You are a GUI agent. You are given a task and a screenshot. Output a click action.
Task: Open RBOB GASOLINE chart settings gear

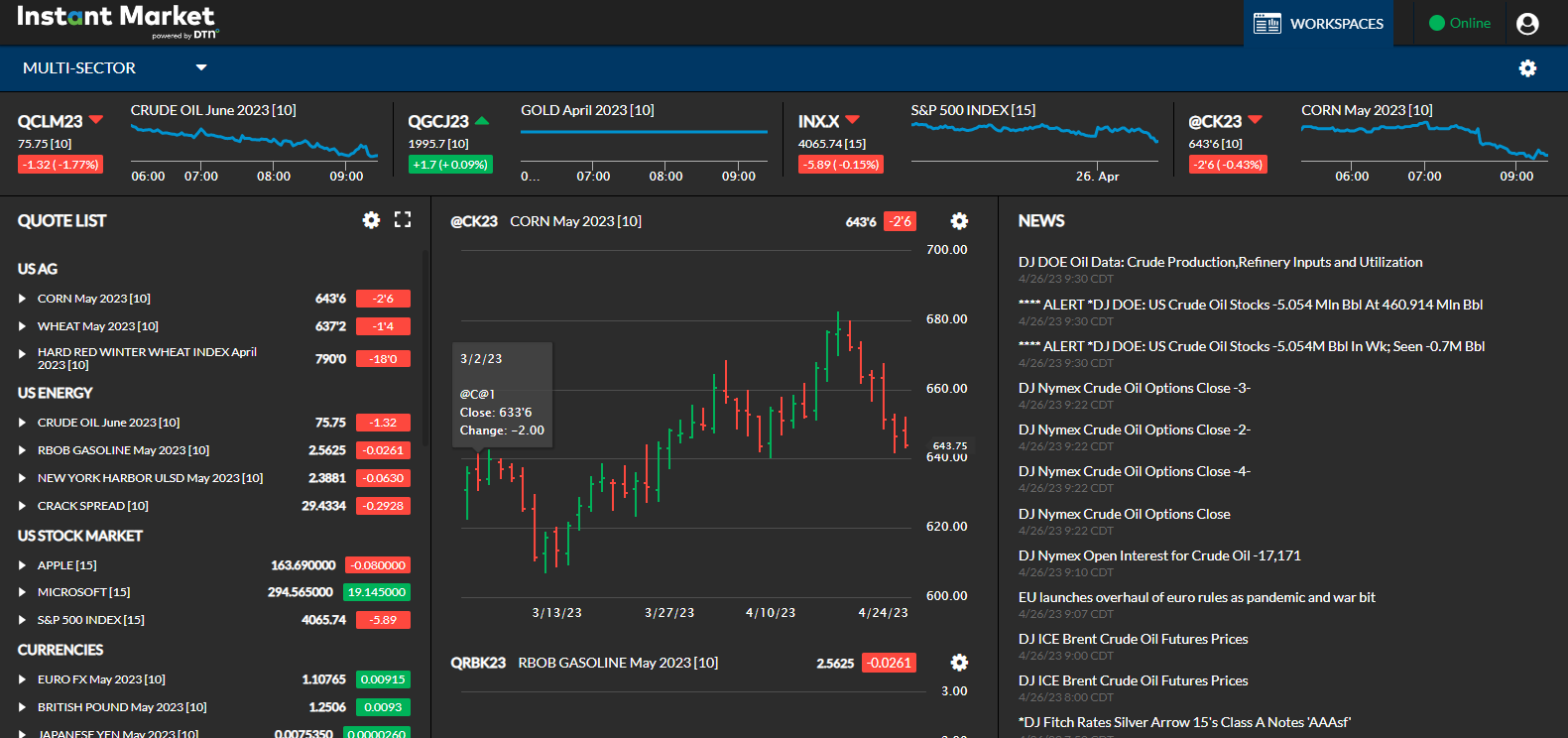point(959,663)
